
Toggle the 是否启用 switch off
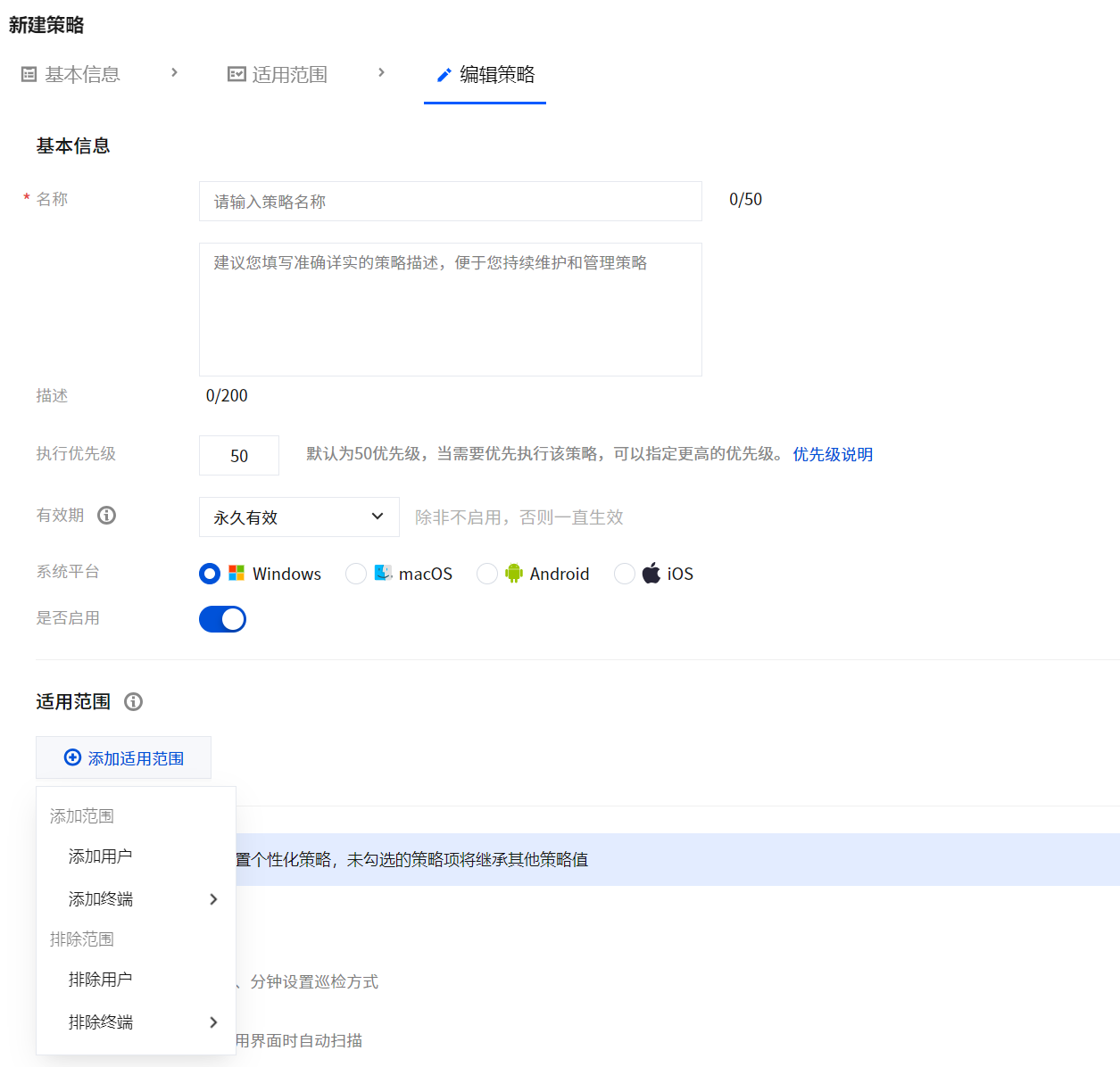point(222,619)
